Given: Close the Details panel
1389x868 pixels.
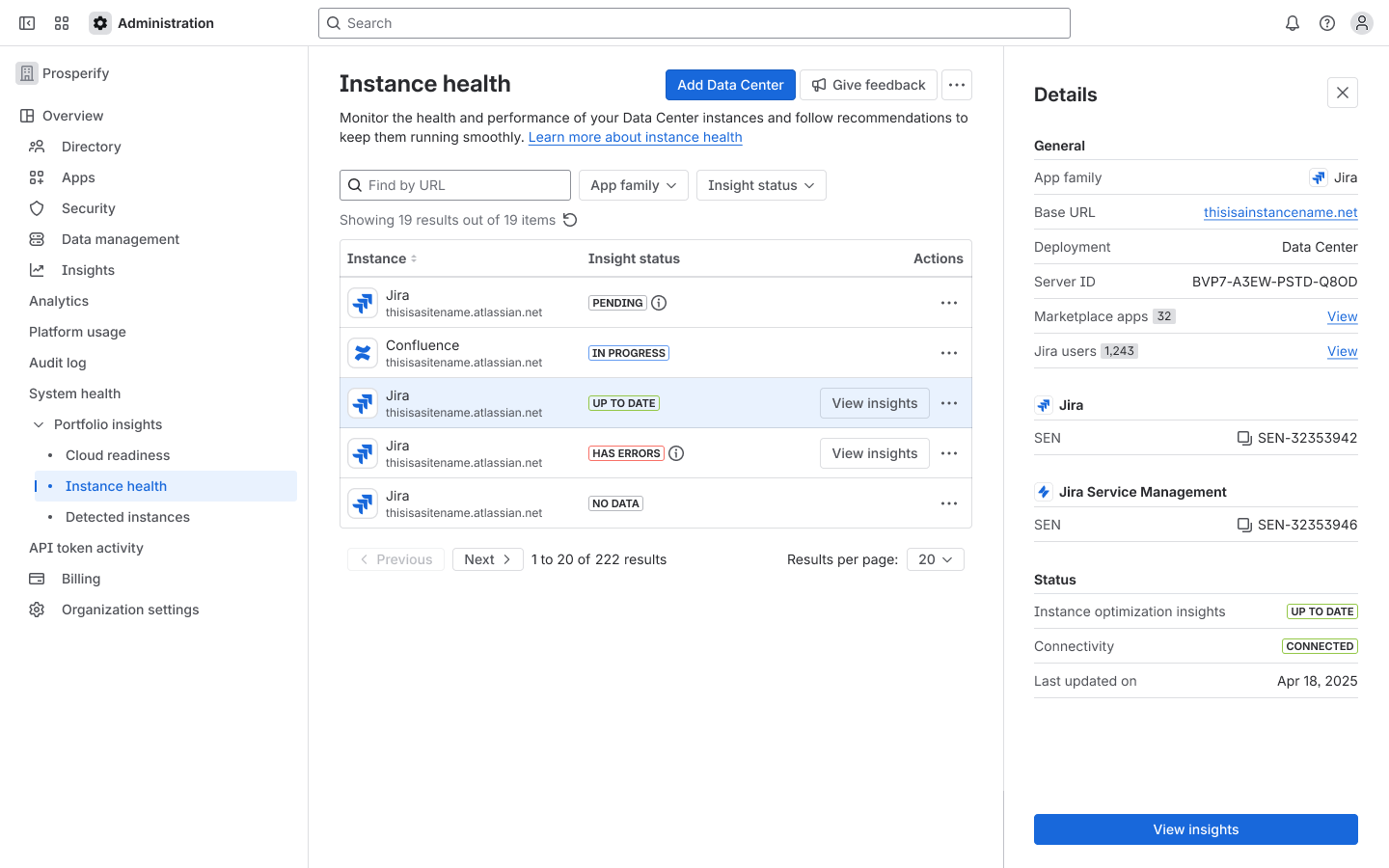Looking at the screenshot, I should tap(1343, 93).
